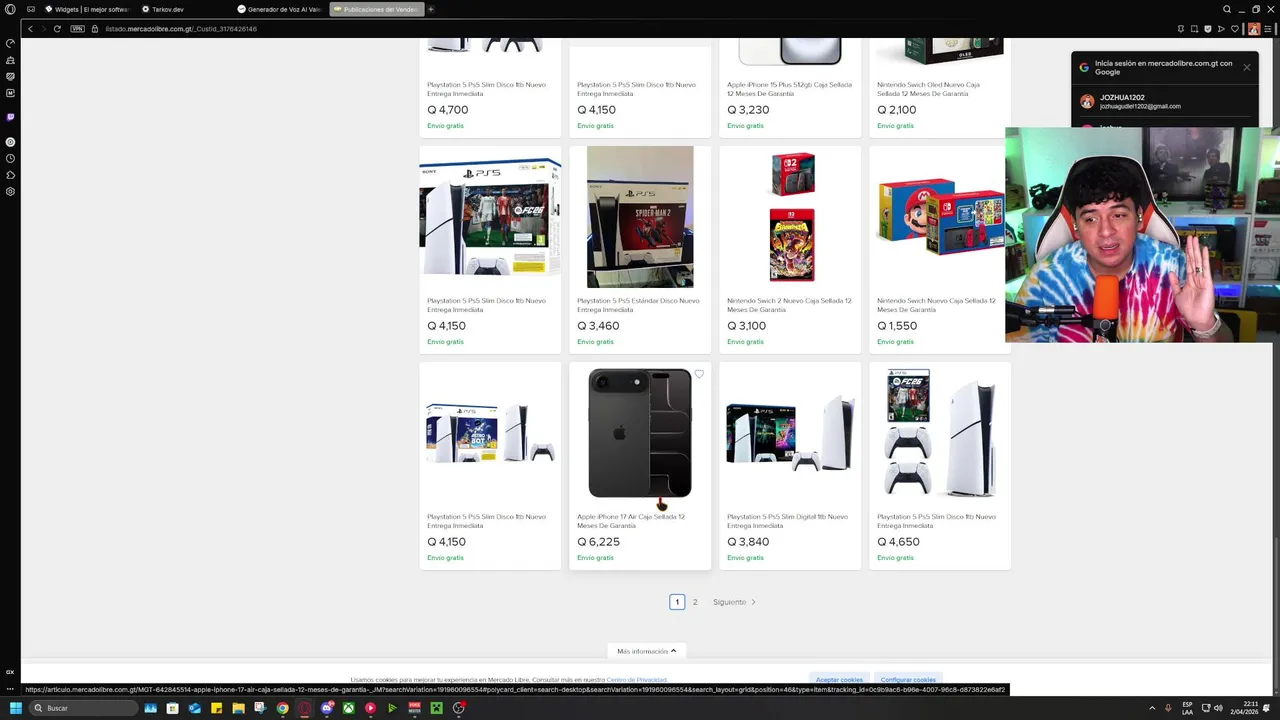Image resolution: width=1280 pixels, height=720 pixels.
Task: Open Nintendo Switch 2 Q 3,100 thumbnail
Action: click(792, 217)
